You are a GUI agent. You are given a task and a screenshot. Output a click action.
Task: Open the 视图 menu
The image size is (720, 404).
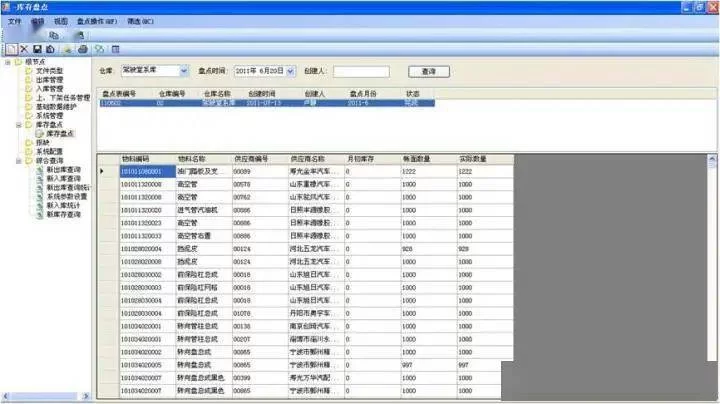61,20
